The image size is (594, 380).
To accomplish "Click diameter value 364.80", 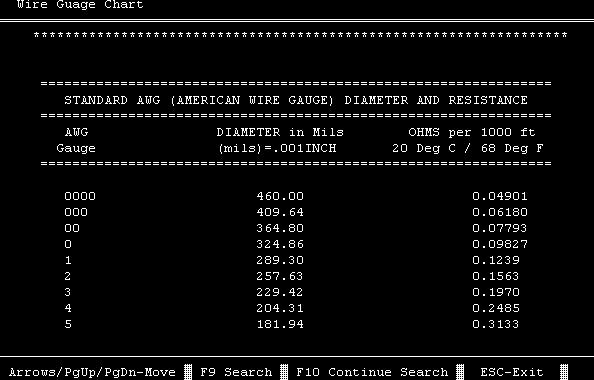I will (x=280, y=228).
